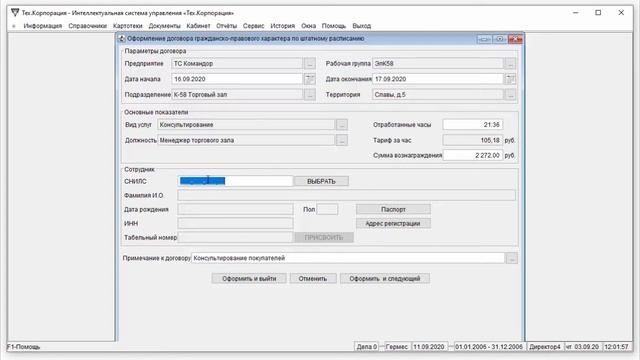Open the Окна menu

point(309,26)
